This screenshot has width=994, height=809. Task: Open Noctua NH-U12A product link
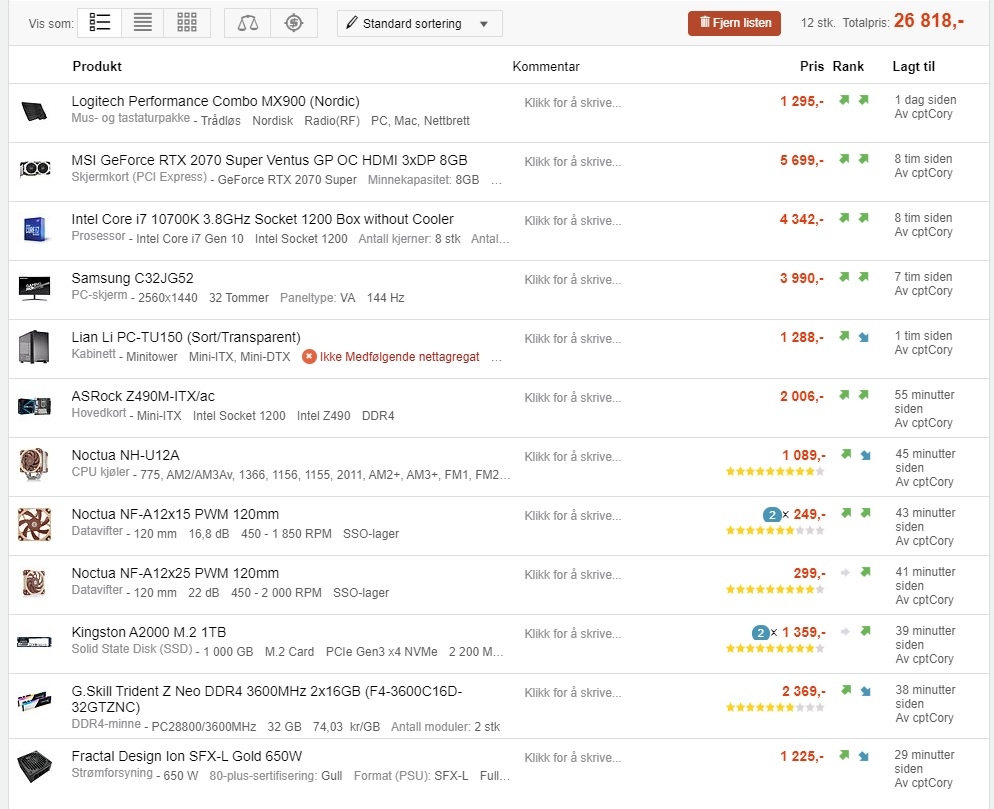[126, 455]
